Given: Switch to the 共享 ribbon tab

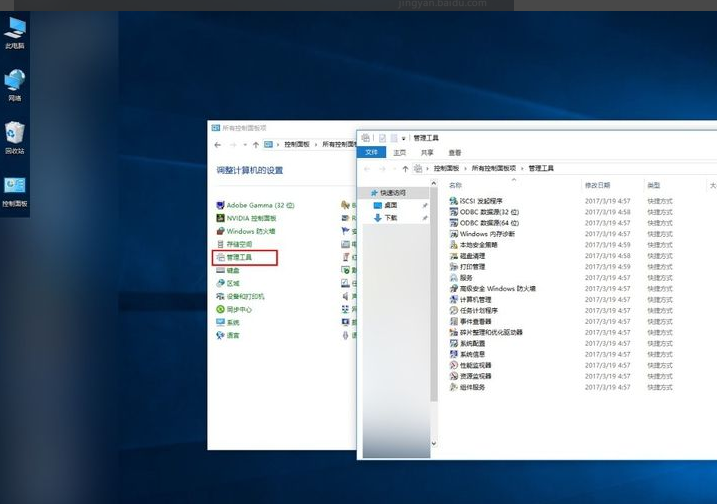Looking at the screenshot, I should pos(427,153).
